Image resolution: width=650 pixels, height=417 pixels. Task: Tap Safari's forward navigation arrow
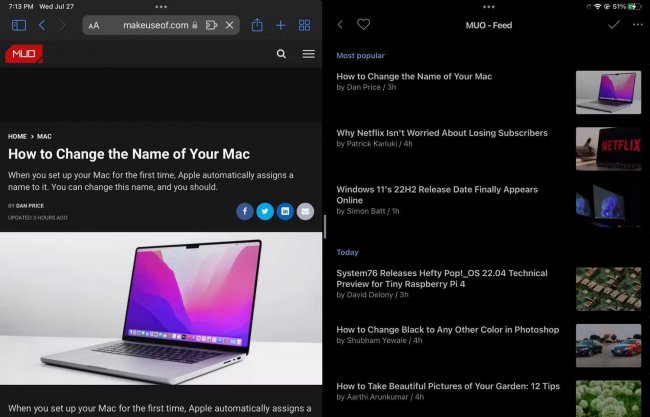coord(62,25)
